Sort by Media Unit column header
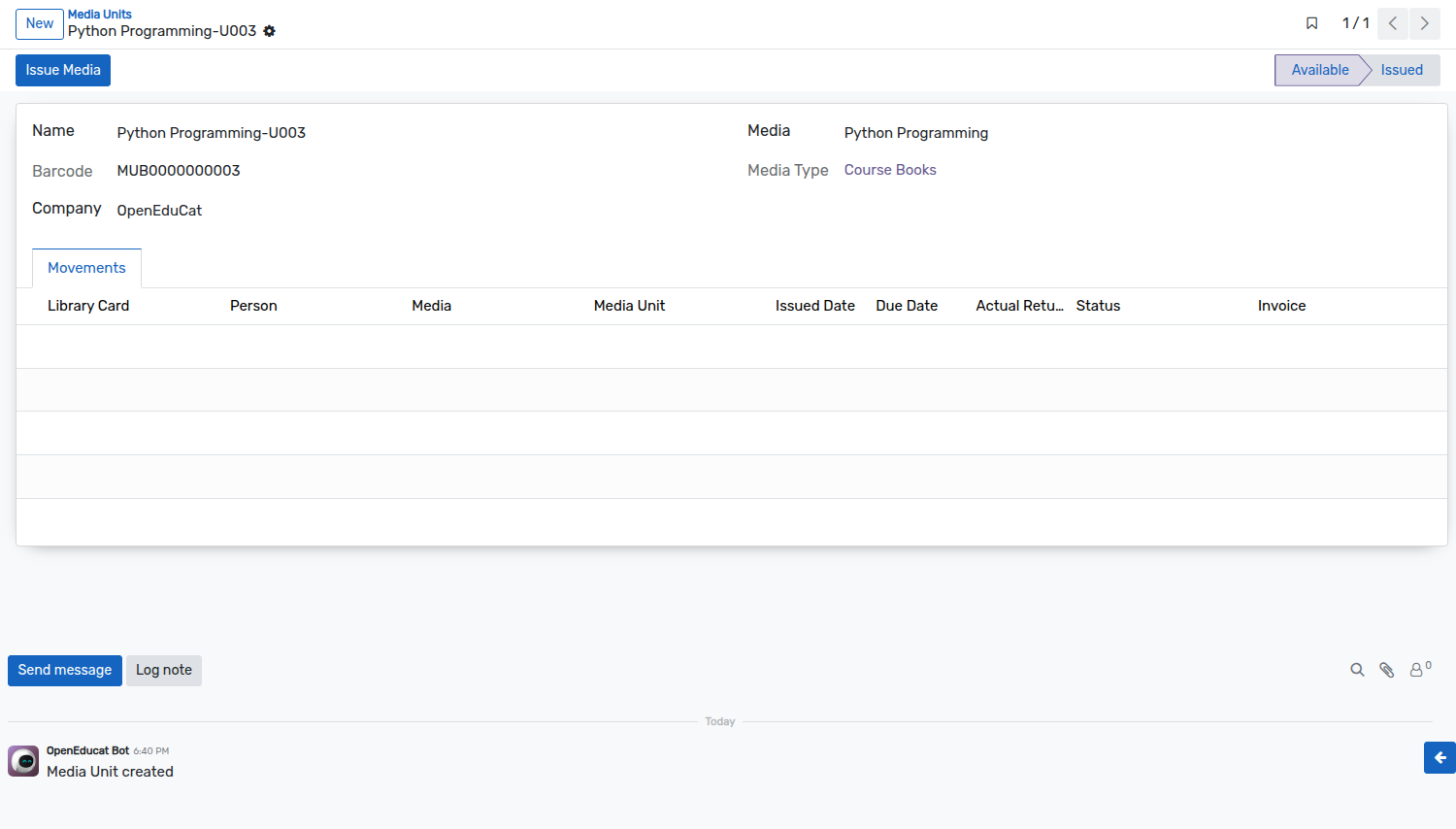This screenshot has width=1456, height=829. (629, 306)
